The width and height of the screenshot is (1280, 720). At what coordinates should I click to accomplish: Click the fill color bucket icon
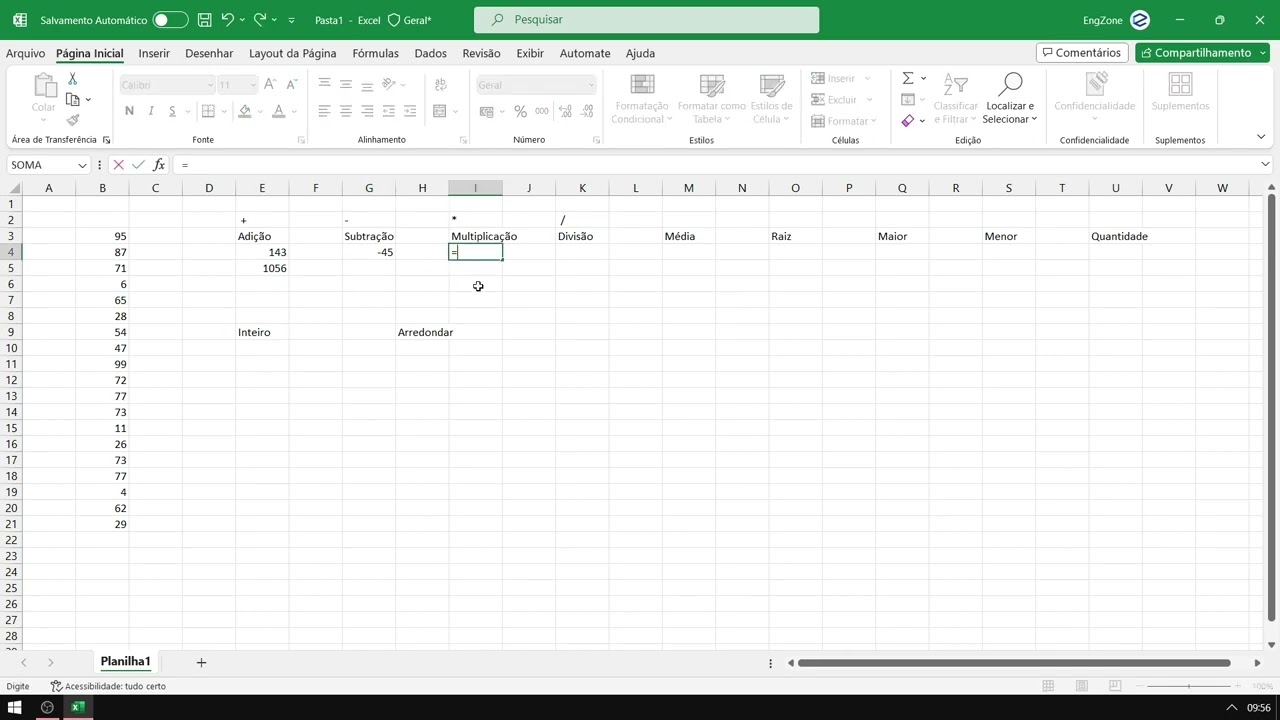245,111
